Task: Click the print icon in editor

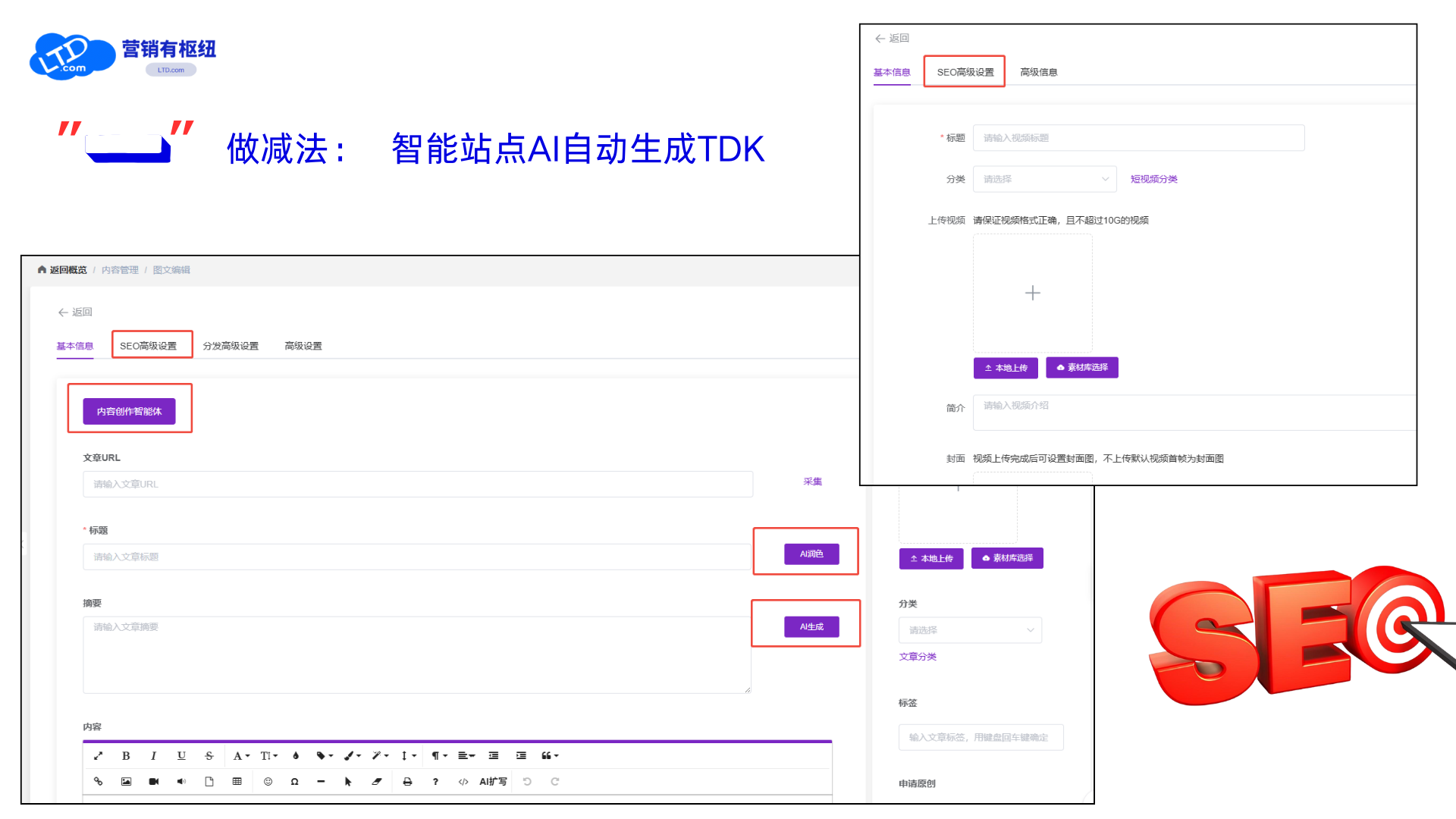Action: (407, 781)
